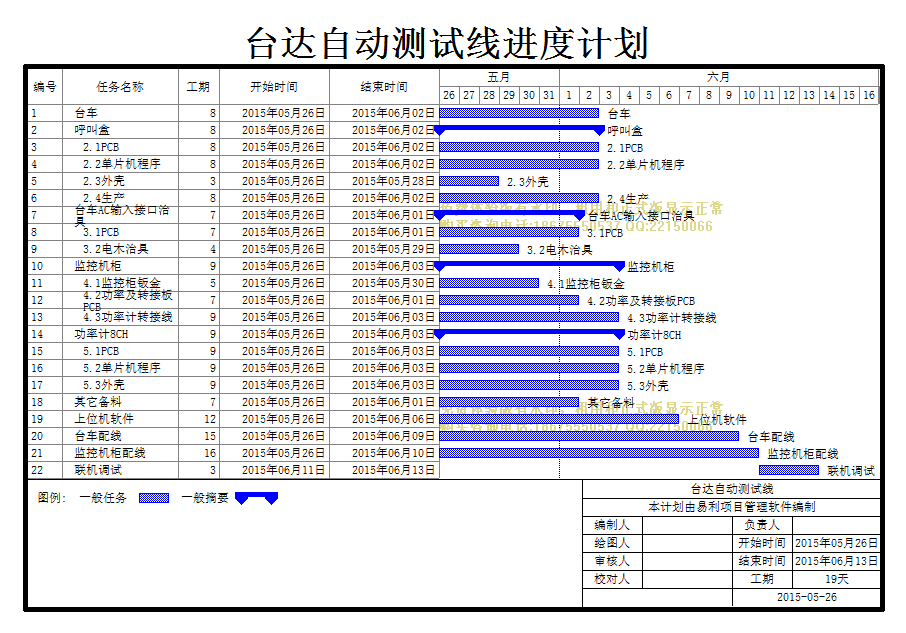The image size is (906, 633).
Task: Select 4.1监控柜钣金 in the task name column
Action: [x=122, y=283]
